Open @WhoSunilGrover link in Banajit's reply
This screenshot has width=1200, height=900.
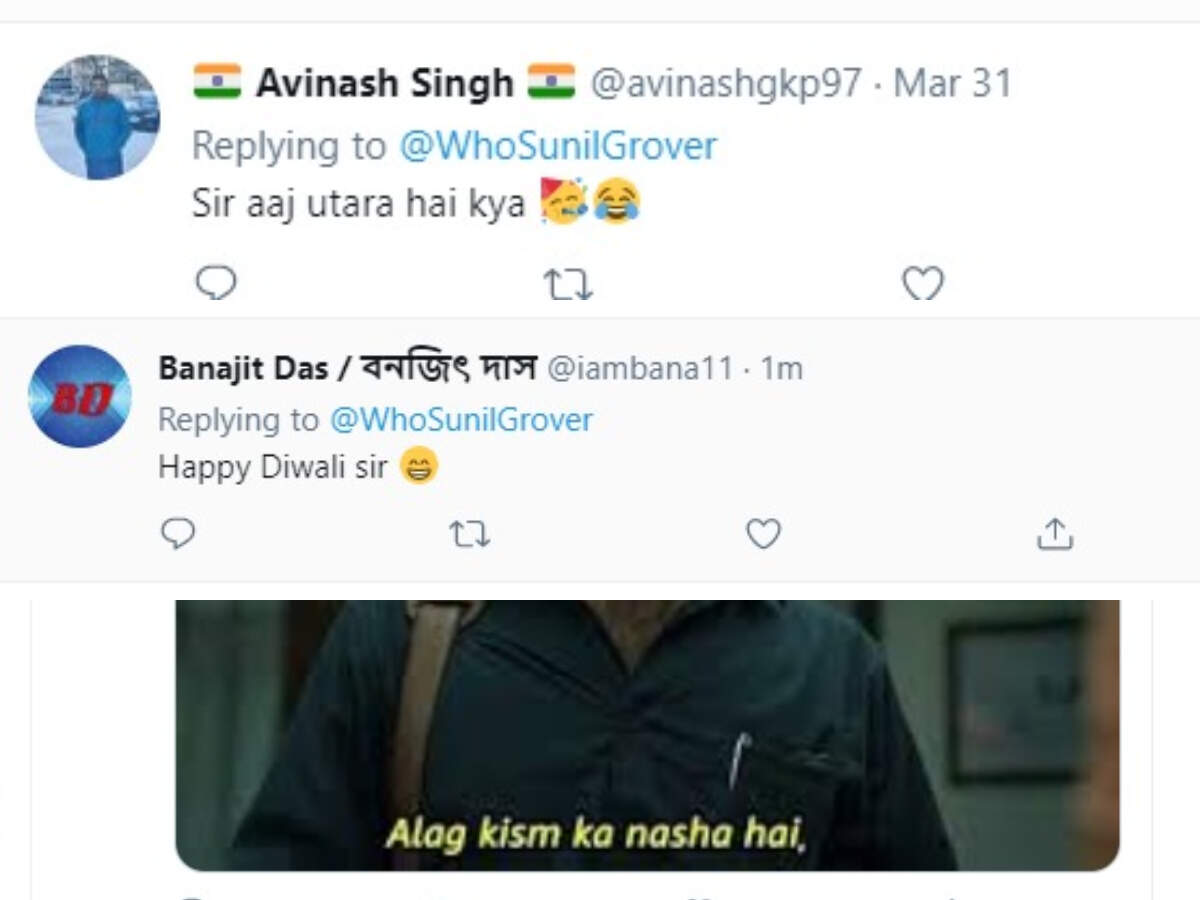461,419
